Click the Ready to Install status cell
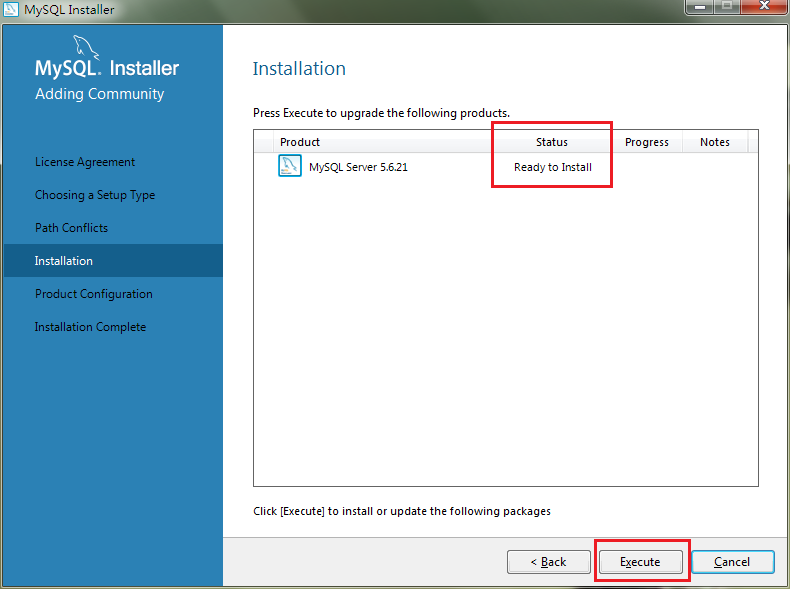790x589 pixels. click(x=553, y=167)
